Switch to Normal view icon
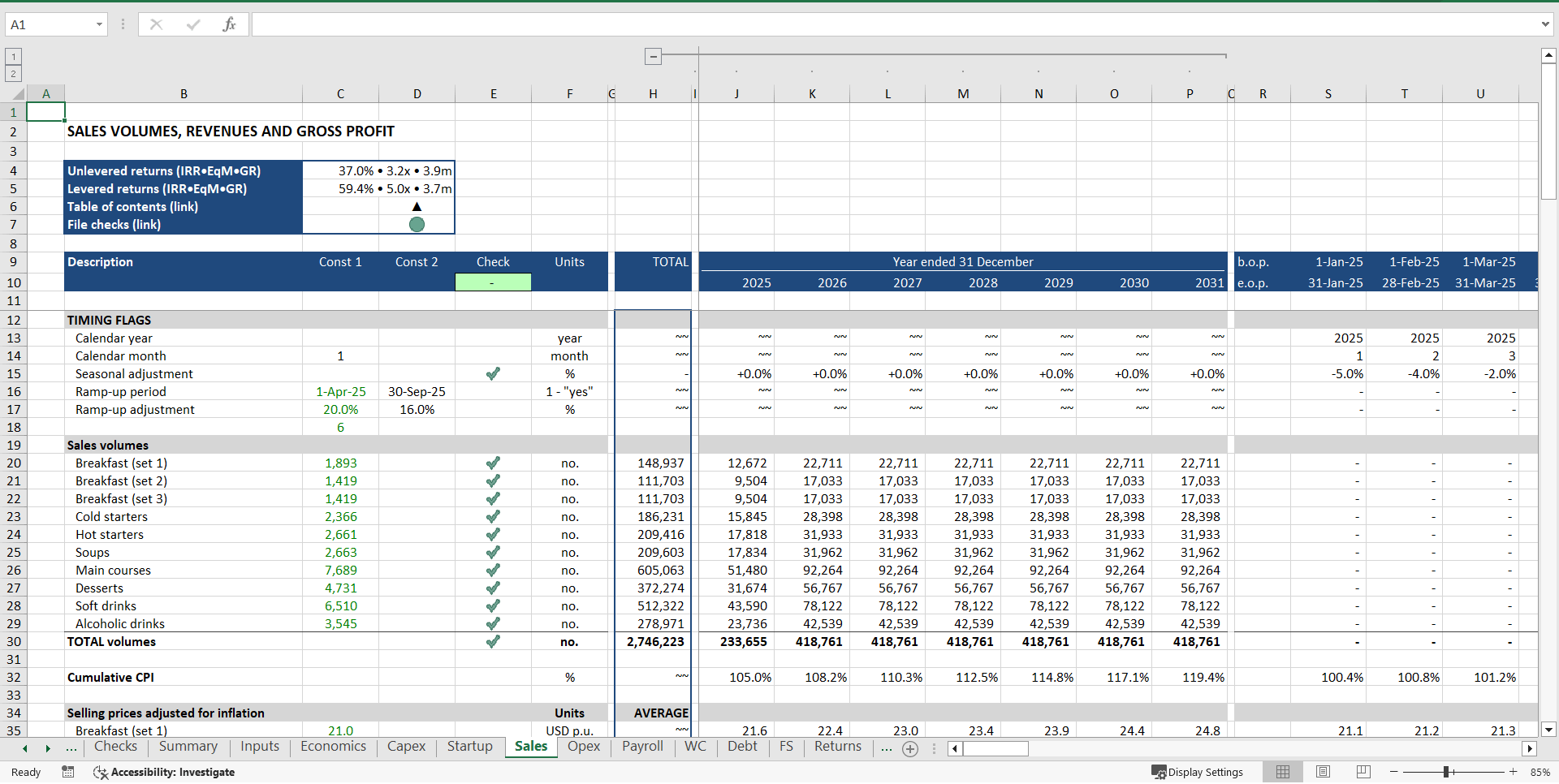 1283,772
